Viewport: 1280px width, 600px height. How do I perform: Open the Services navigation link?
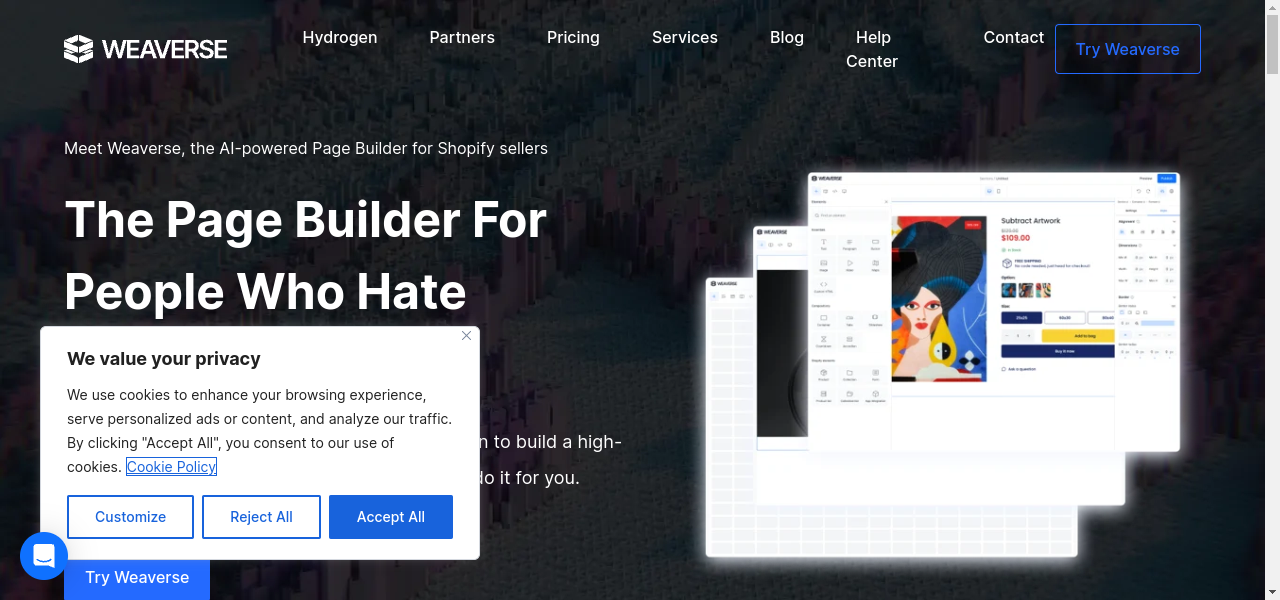(685, 37)
